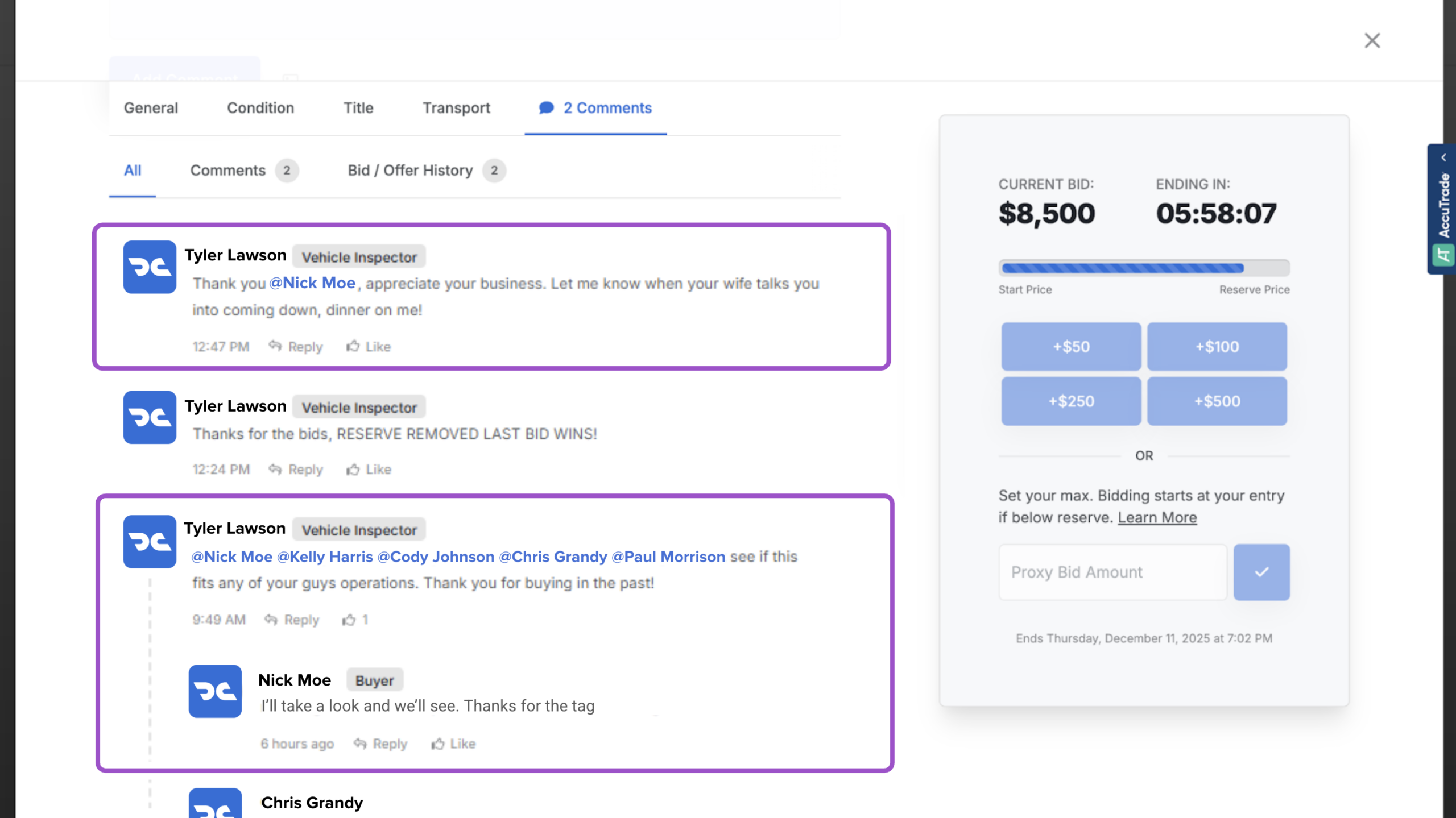Click the 6 hours ago timestamp
This screenshot has width=1456, height=818.
click(297, 744)
